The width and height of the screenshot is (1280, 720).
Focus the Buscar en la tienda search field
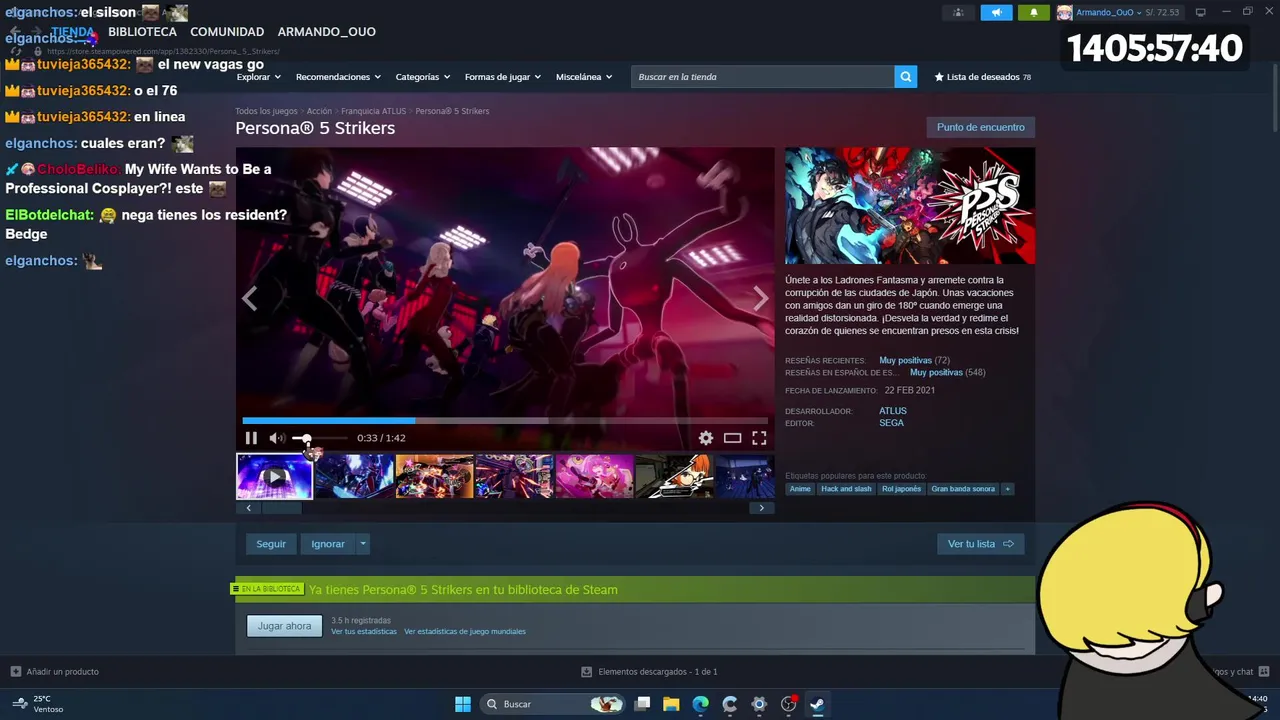coord(762,77)
